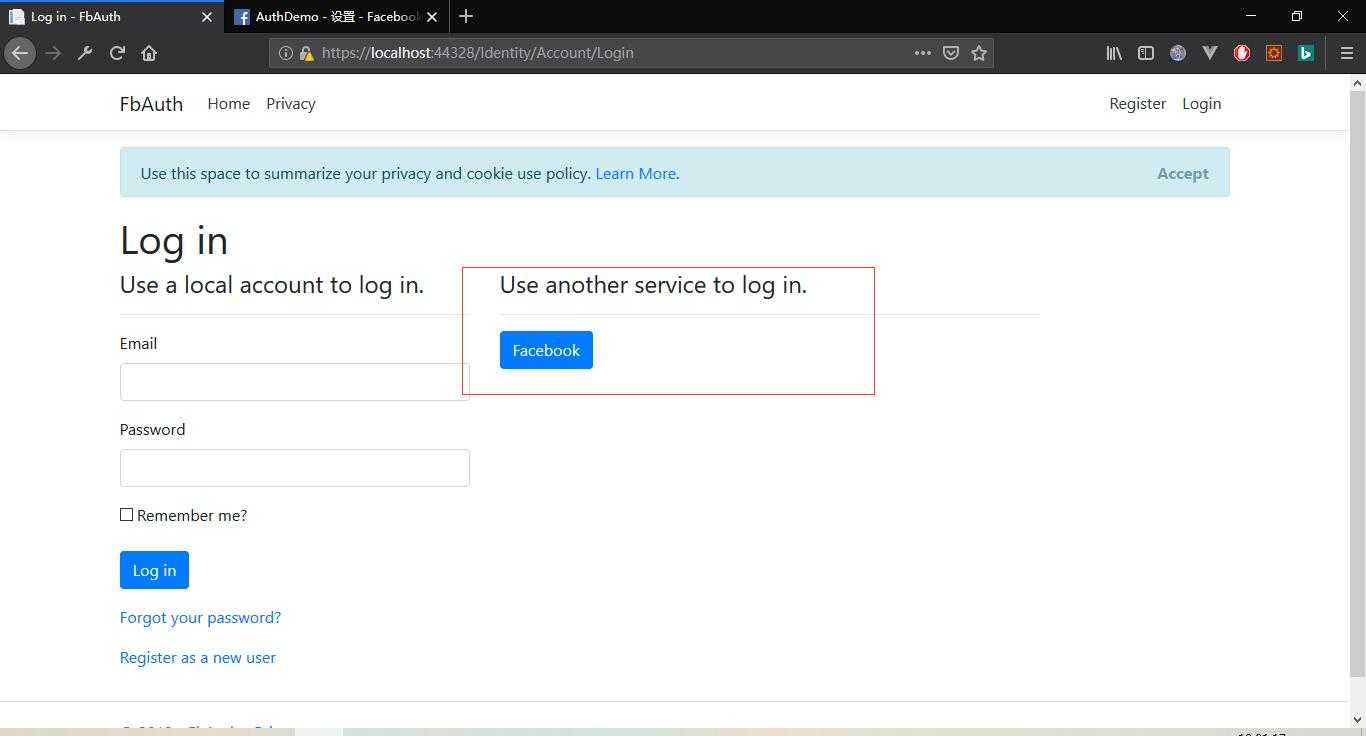
Task: Close the 'Log in - FbAuth' tab
Action: [207, 17]
